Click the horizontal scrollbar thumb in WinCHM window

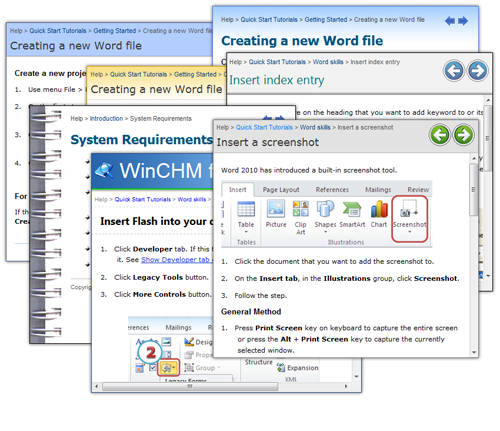point(190,386)
